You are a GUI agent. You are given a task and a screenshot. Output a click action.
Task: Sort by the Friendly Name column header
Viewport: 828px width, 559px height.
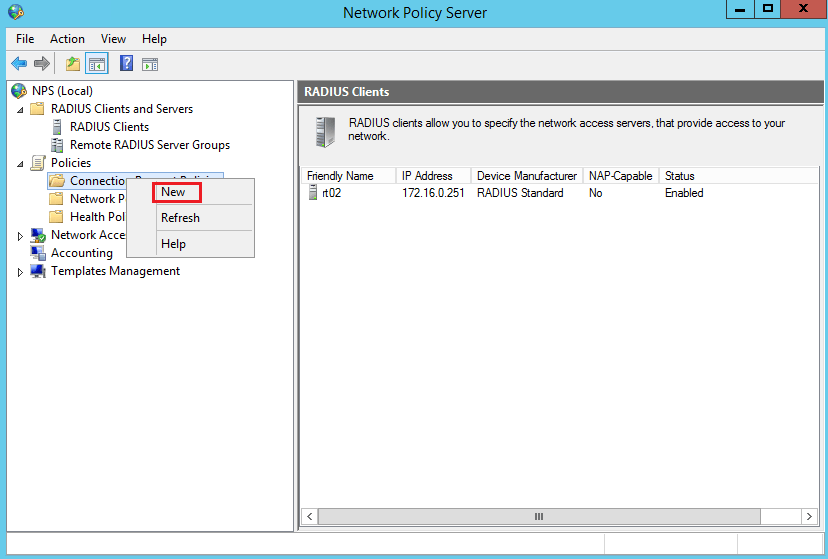coord(349,176)
